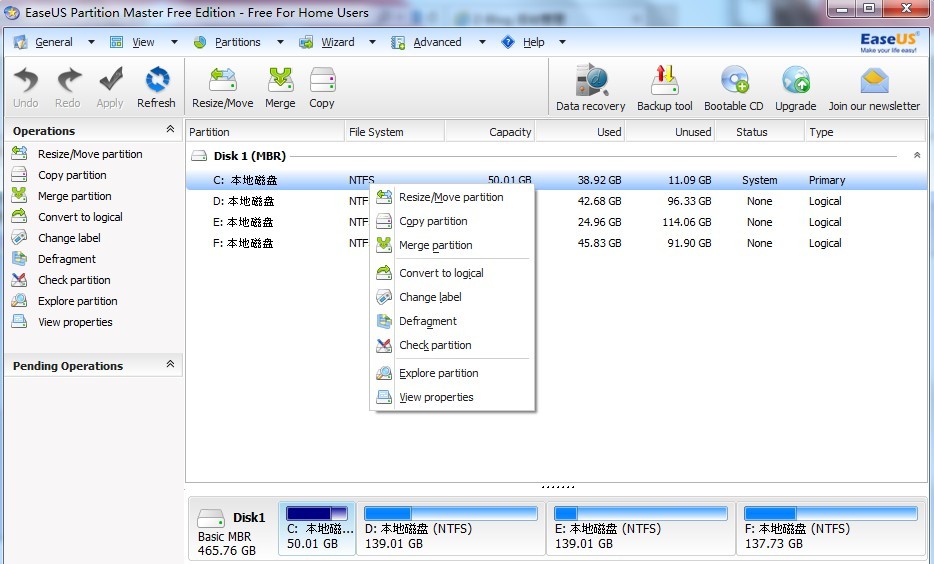Choose Copy partition in Operations panel

[x=72, y=175]
